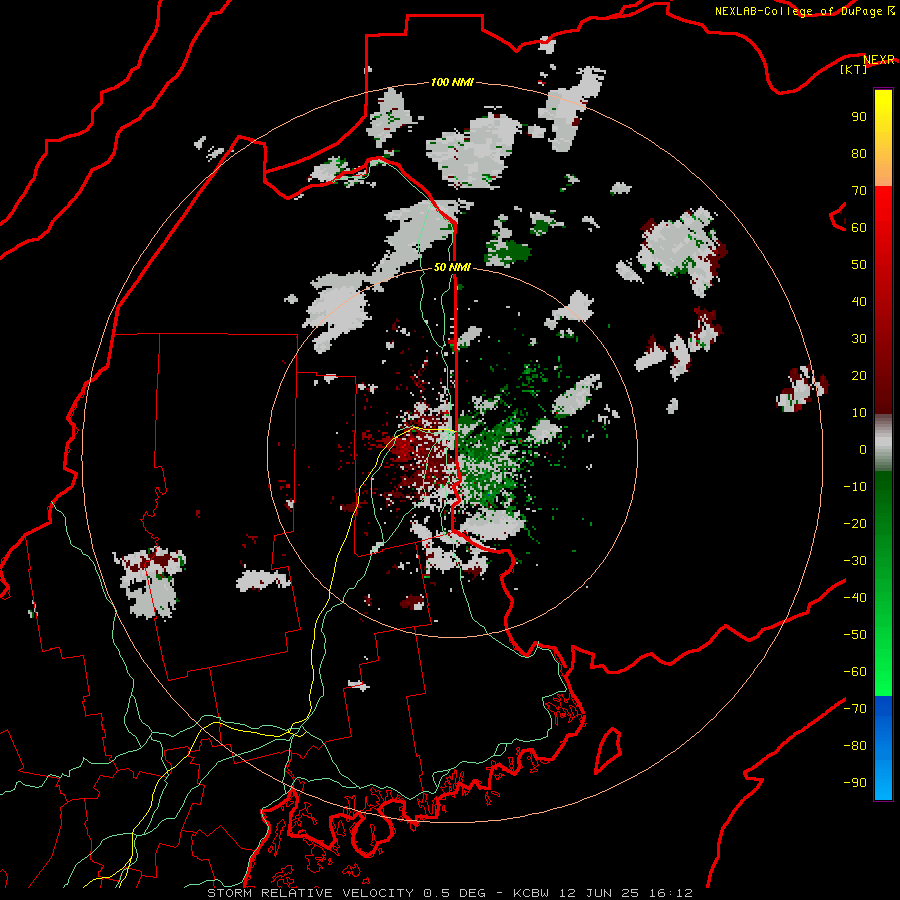
Task: Click the blue bottom color bar segment
Action: 883,748
